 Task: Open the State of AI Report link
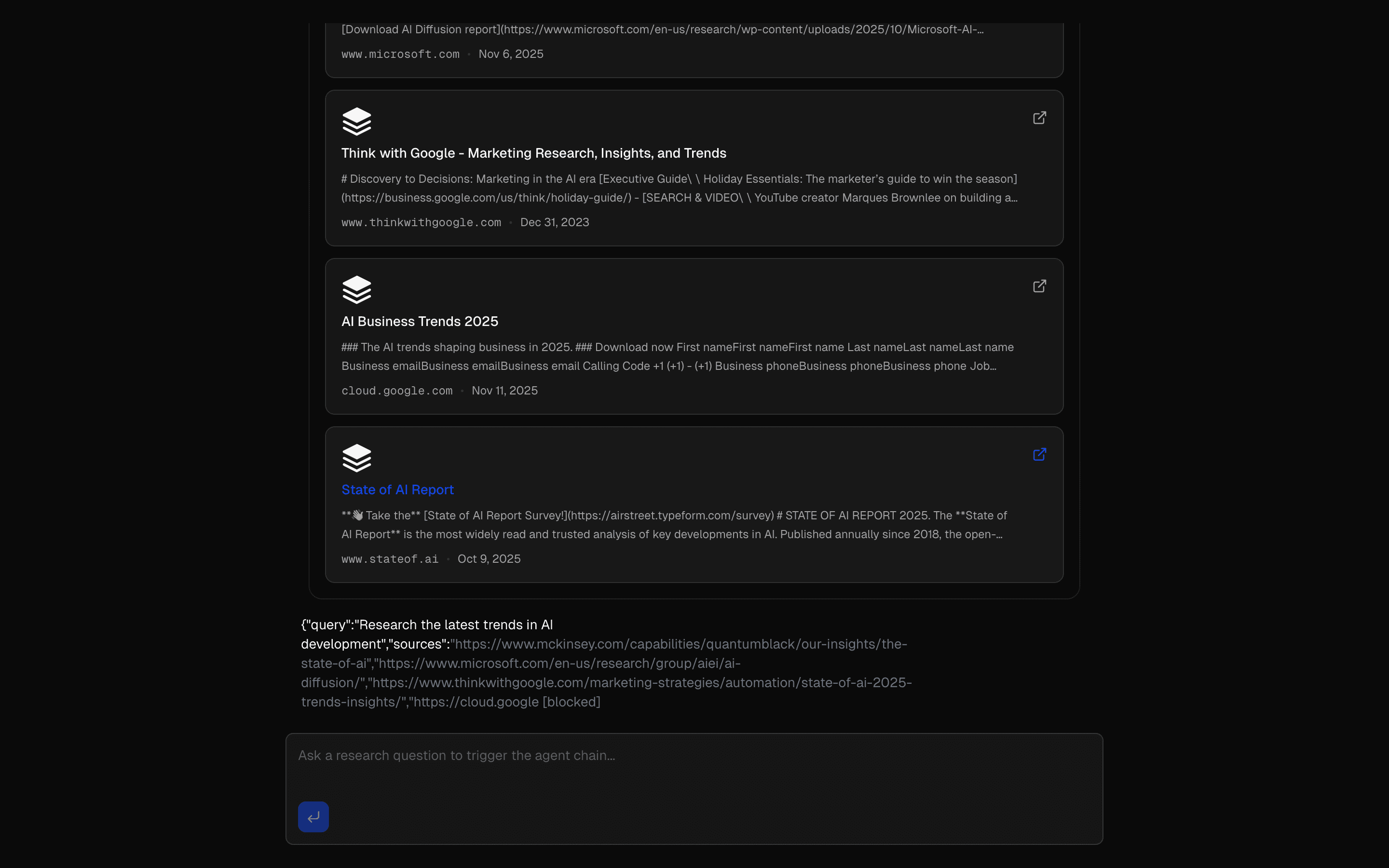397,489
